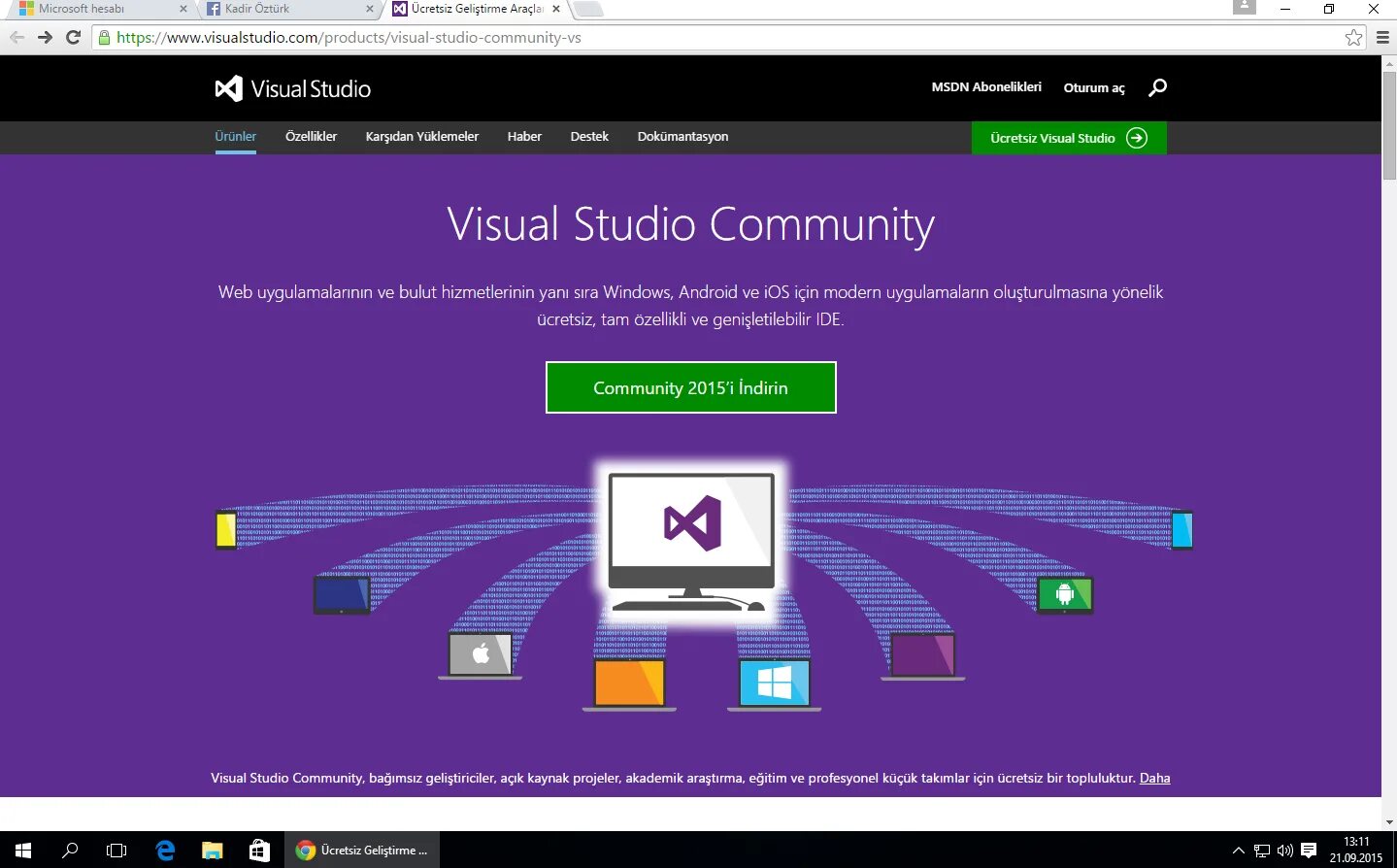Click the network tray icon
The image size is (1397, 868).
tap(1261, 851)
